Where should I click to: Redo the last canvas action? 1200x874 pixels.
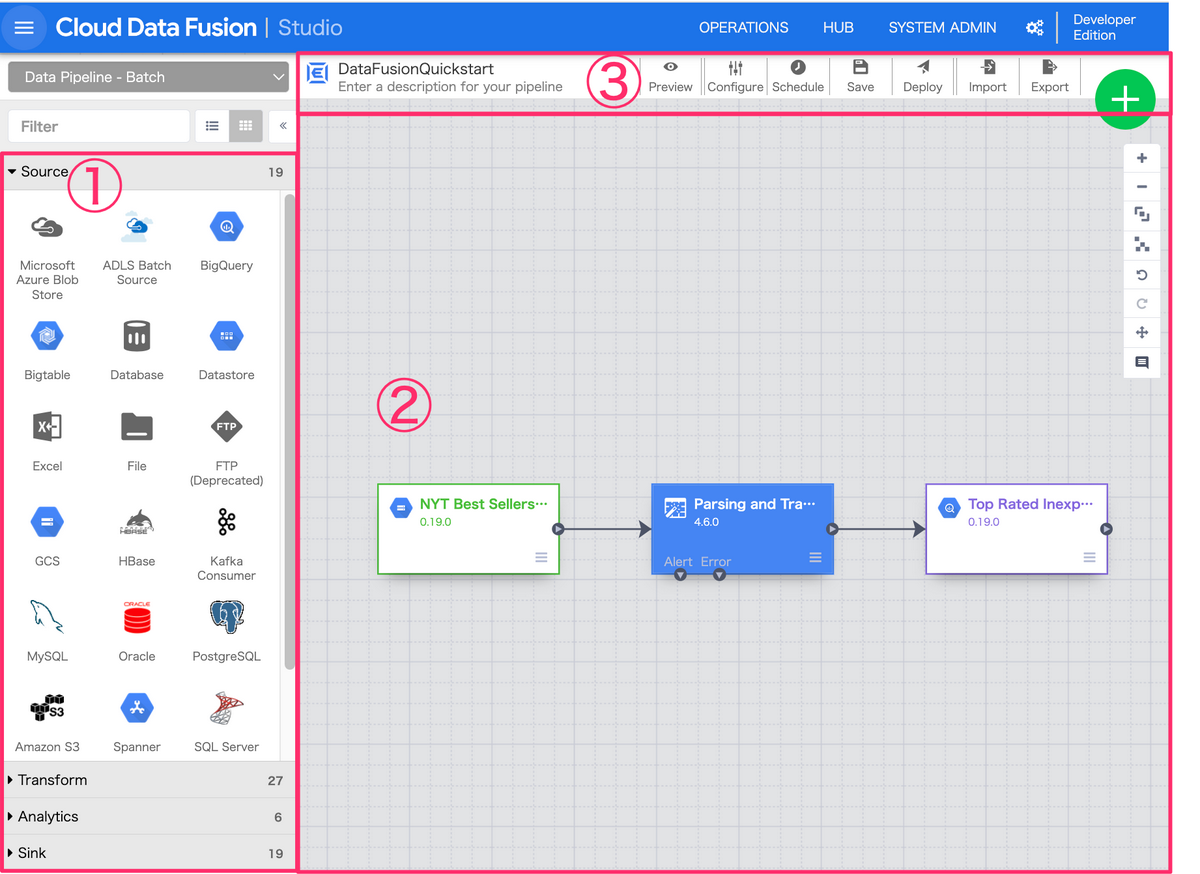[x=1142, y=303]
